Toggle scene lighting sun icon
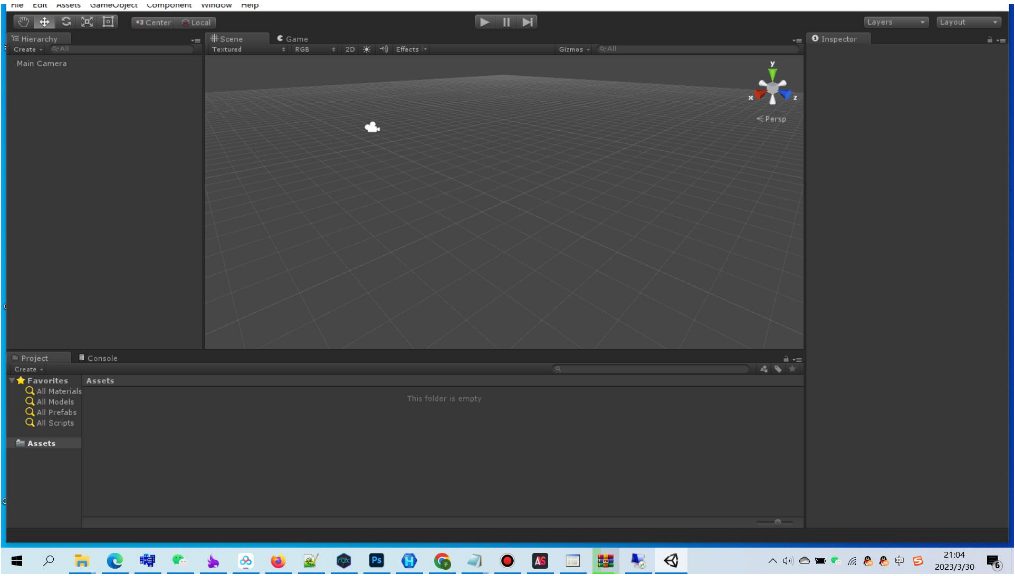The width and height of the screenshot is (1015, 576). [366, 49]
